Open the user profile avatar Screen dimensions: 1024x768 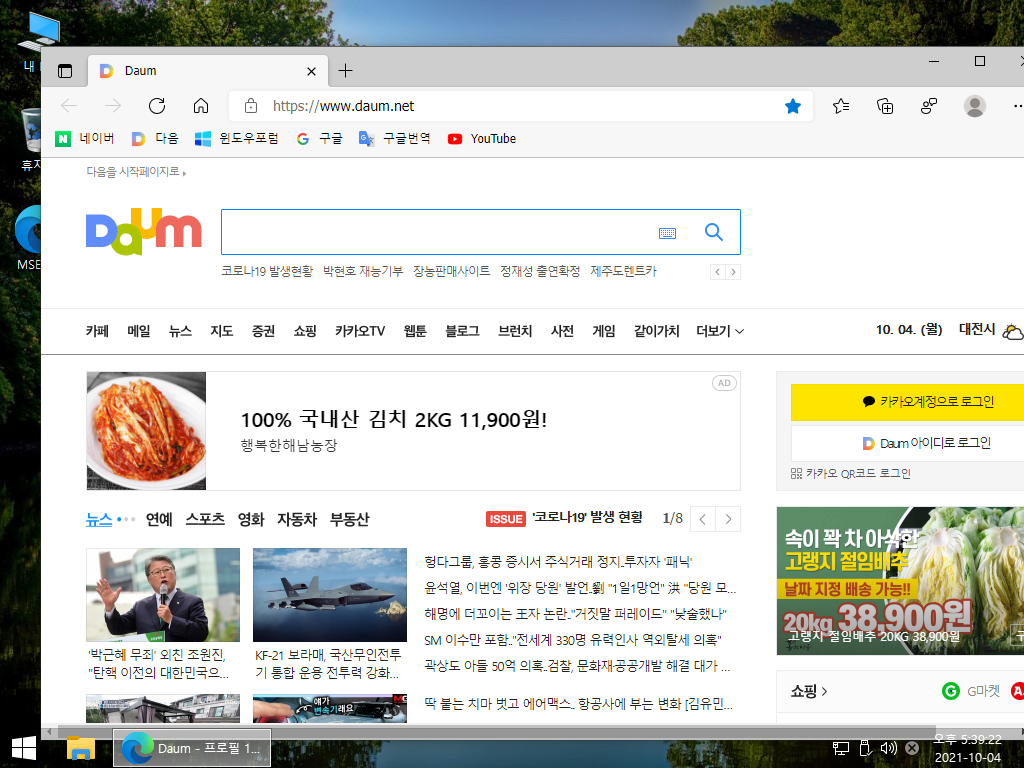[974, 106]
